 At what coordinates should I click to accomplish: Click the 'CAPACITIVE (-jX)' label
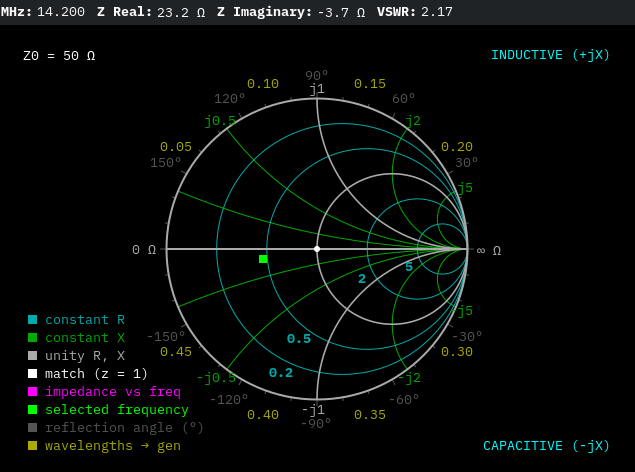pos(546,446)
